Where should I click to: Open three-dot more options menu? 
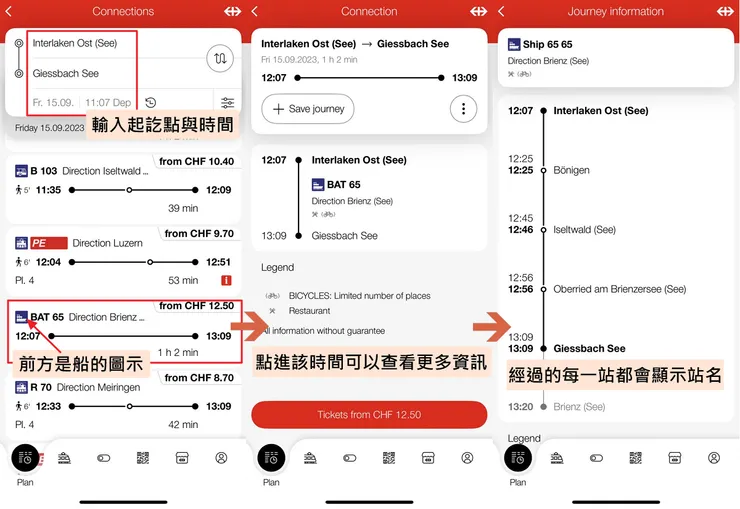[x=463, y=109]
